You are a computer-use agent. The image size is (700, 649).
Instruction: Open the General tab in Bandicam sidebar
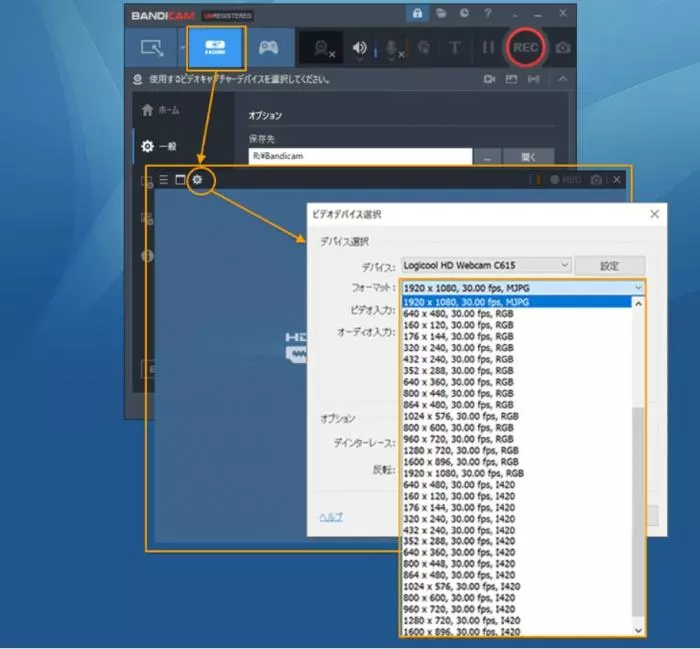[x=159, y=146]
